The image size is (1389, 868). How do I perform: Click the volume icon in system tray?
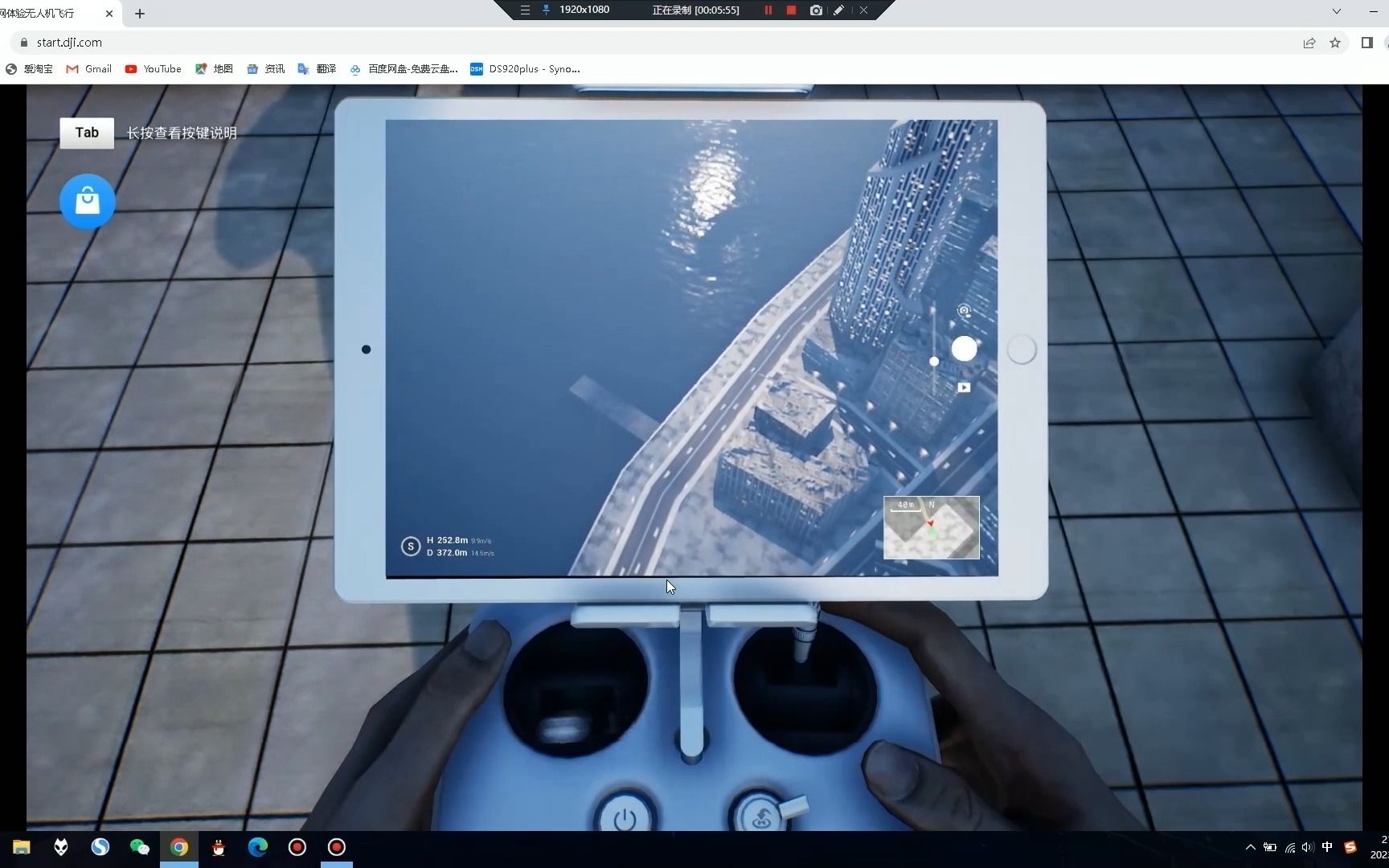(1308, 847)
